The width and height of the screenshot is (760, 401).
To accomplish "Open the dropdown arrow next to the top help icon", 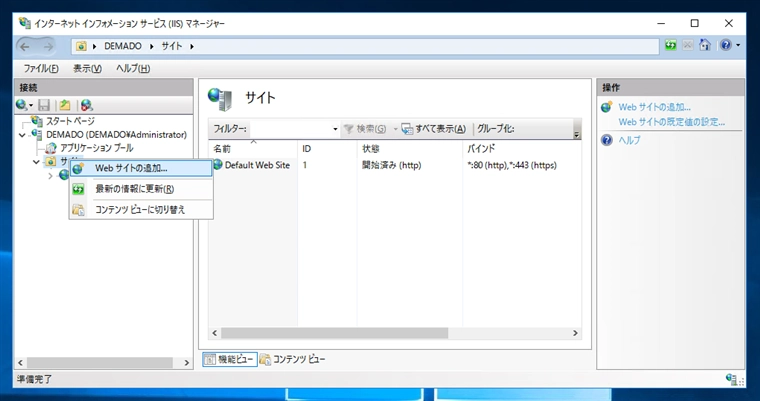I will point(738,46).
